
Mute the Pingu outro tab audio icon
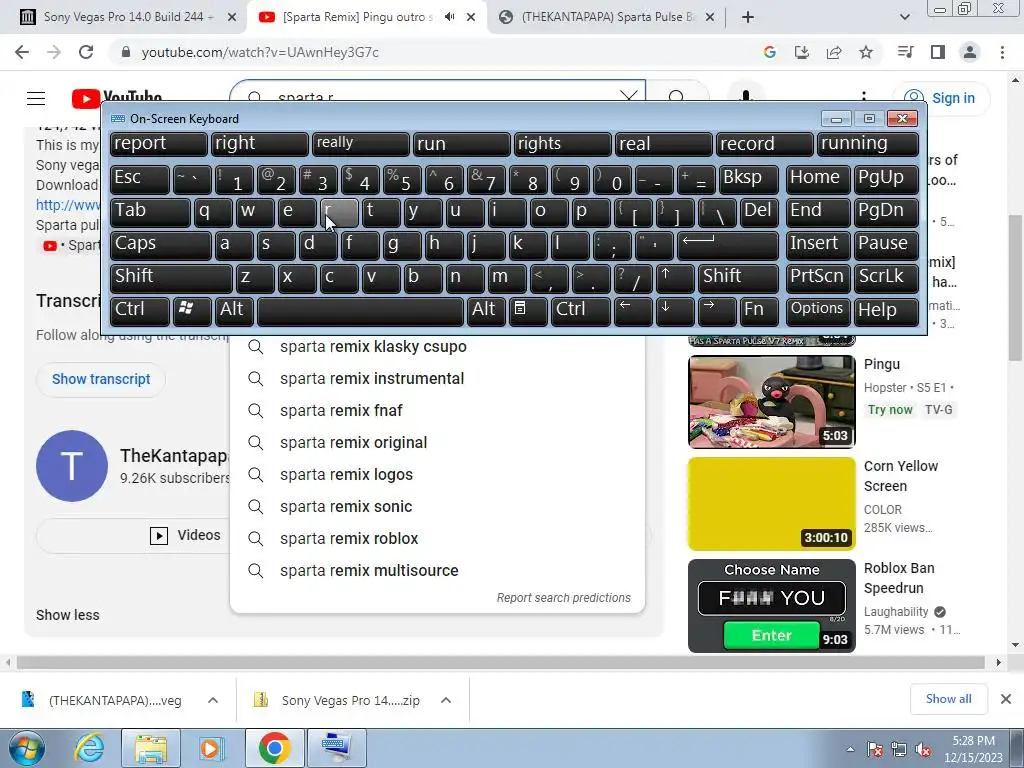pyautogui.click(x=449, y=17)
